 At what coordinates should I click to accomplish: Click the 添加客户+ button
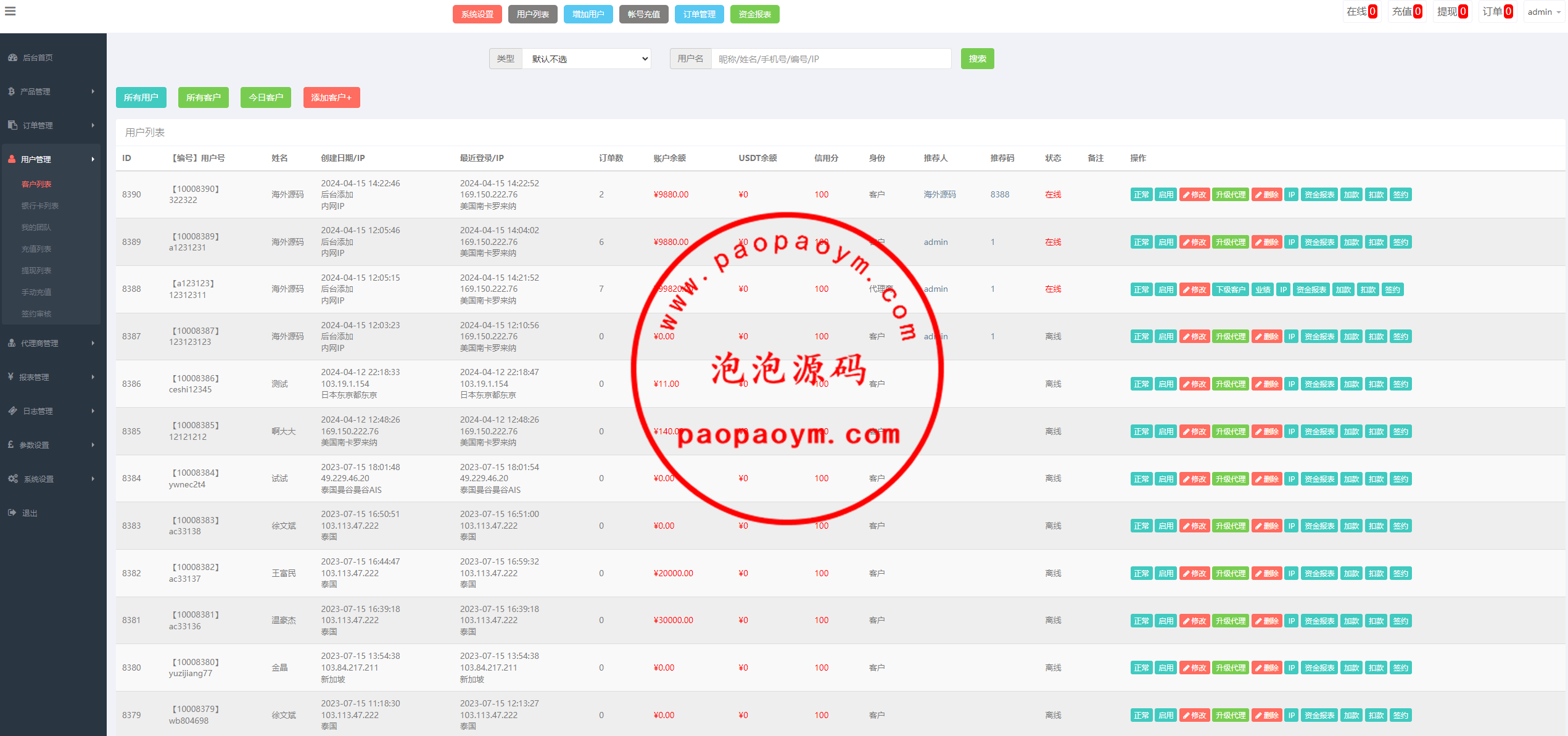(x=332, y=97)
